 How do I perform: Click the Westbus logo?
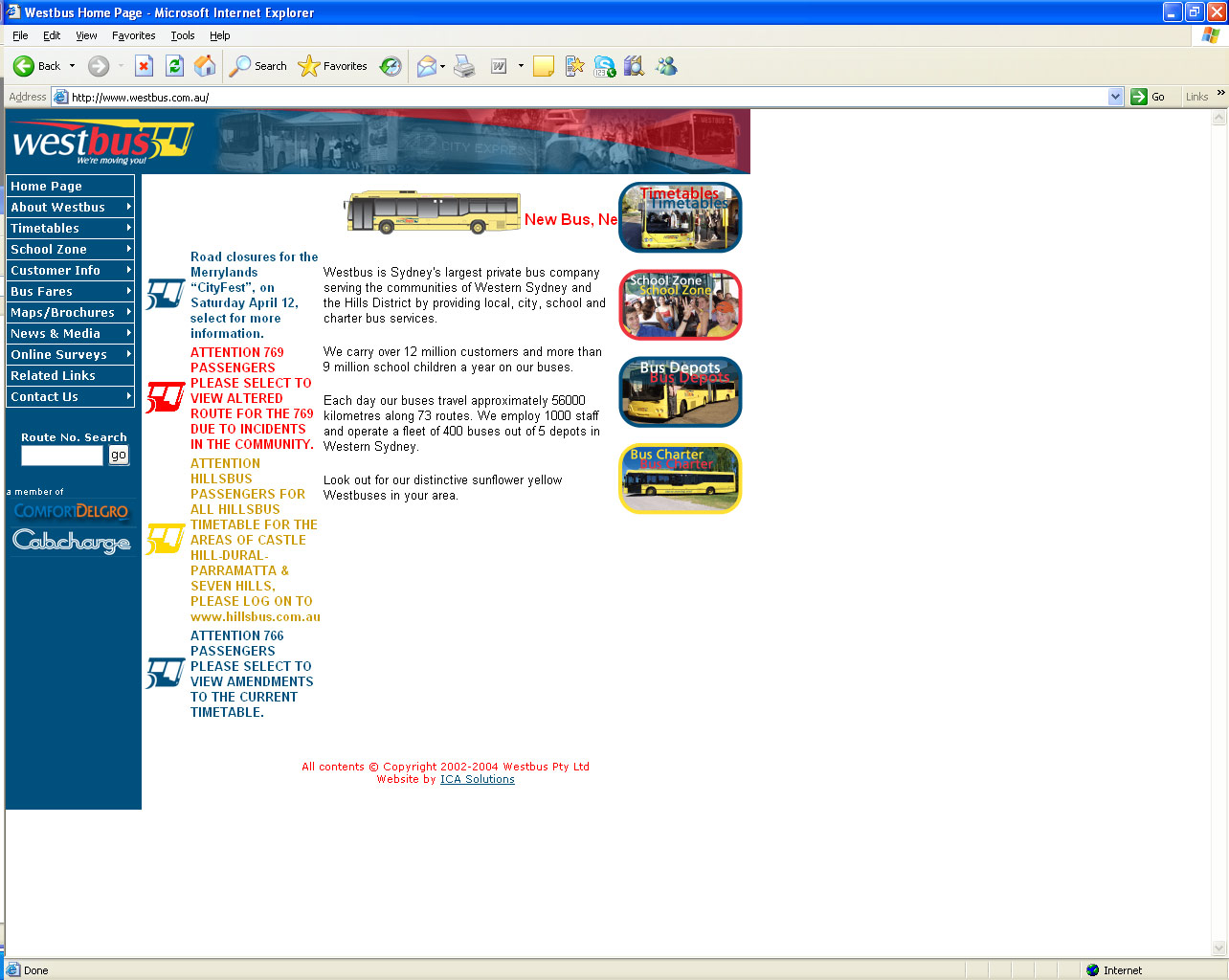point(102,142)
